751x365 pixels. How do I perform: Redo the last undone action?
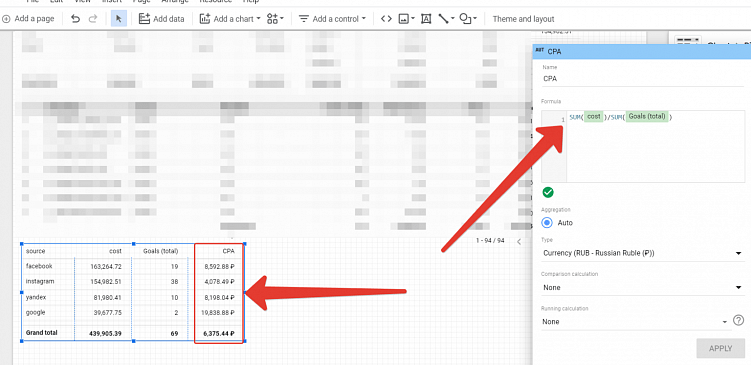(93, 19)
